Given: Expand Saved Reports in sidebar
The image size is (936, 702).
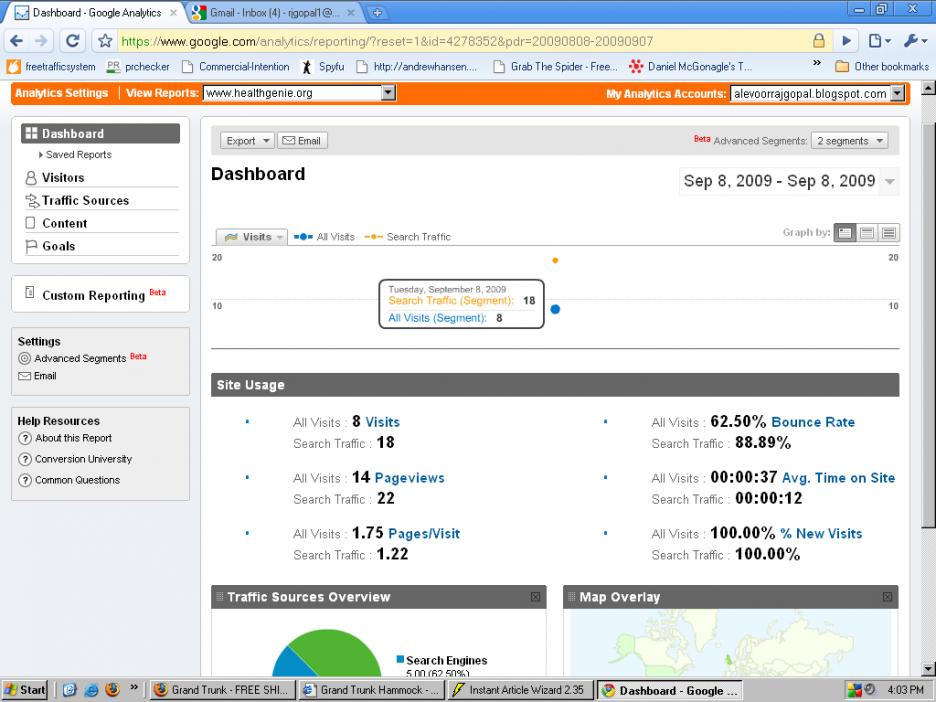Looking at the screenshot, I should 75,155.
